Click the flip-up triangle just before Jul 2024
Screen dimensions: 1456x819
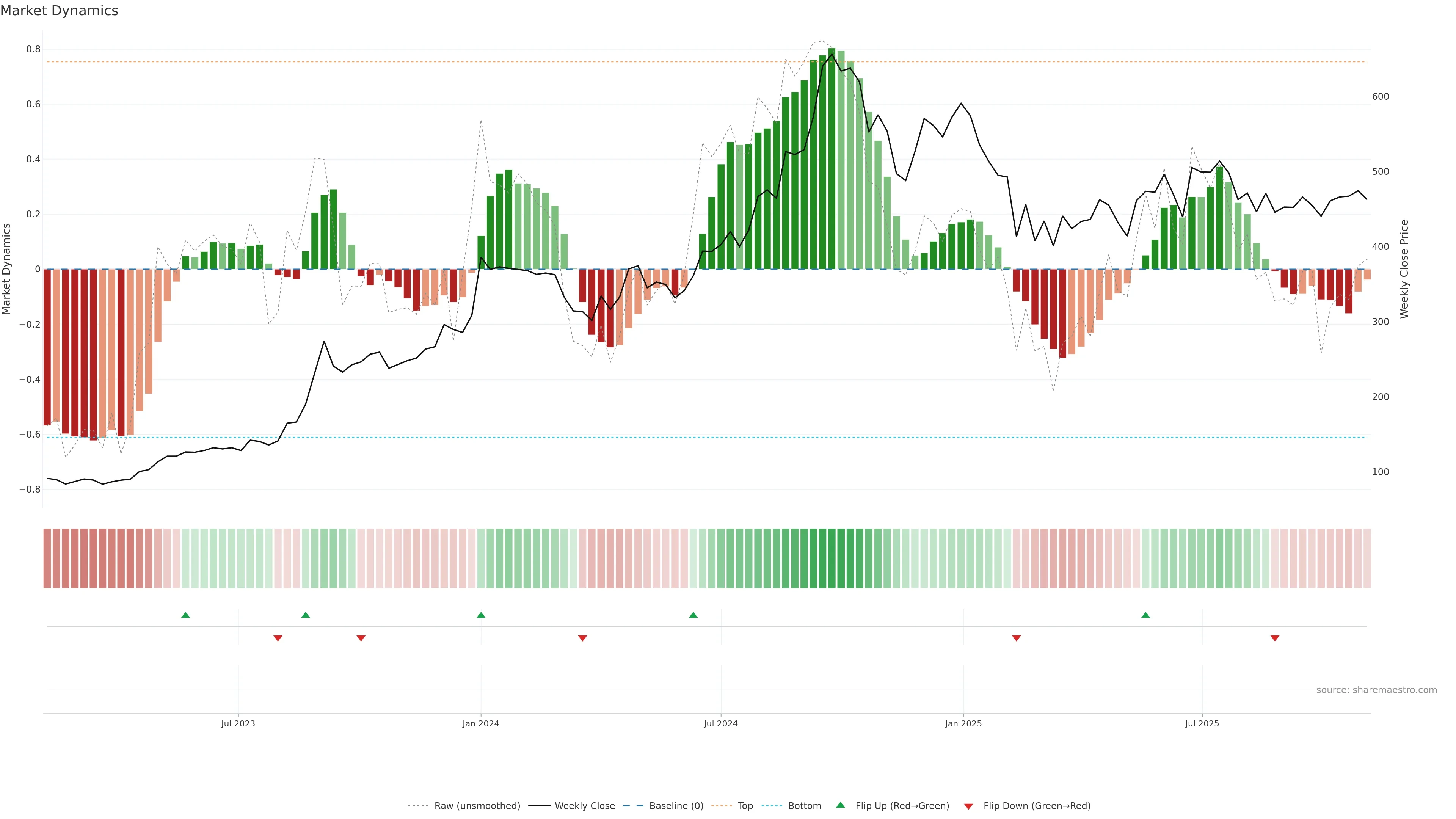[693, 615]
